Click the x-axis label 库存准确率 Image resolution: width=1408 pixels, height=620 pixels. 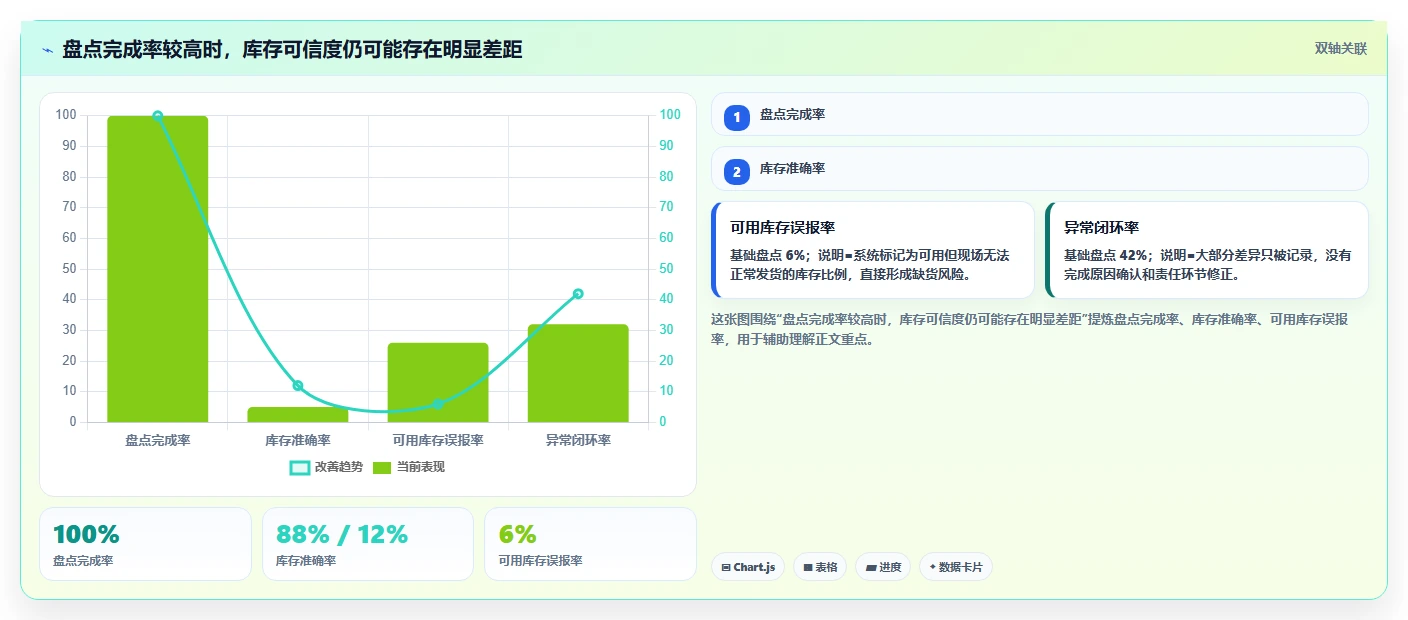pyautogui.click(x=297, y=440)
